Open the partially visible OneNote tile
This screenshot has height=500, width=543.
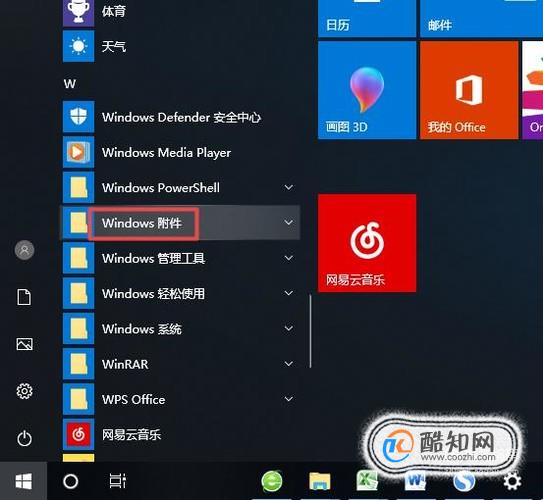(x=533, y=90)
